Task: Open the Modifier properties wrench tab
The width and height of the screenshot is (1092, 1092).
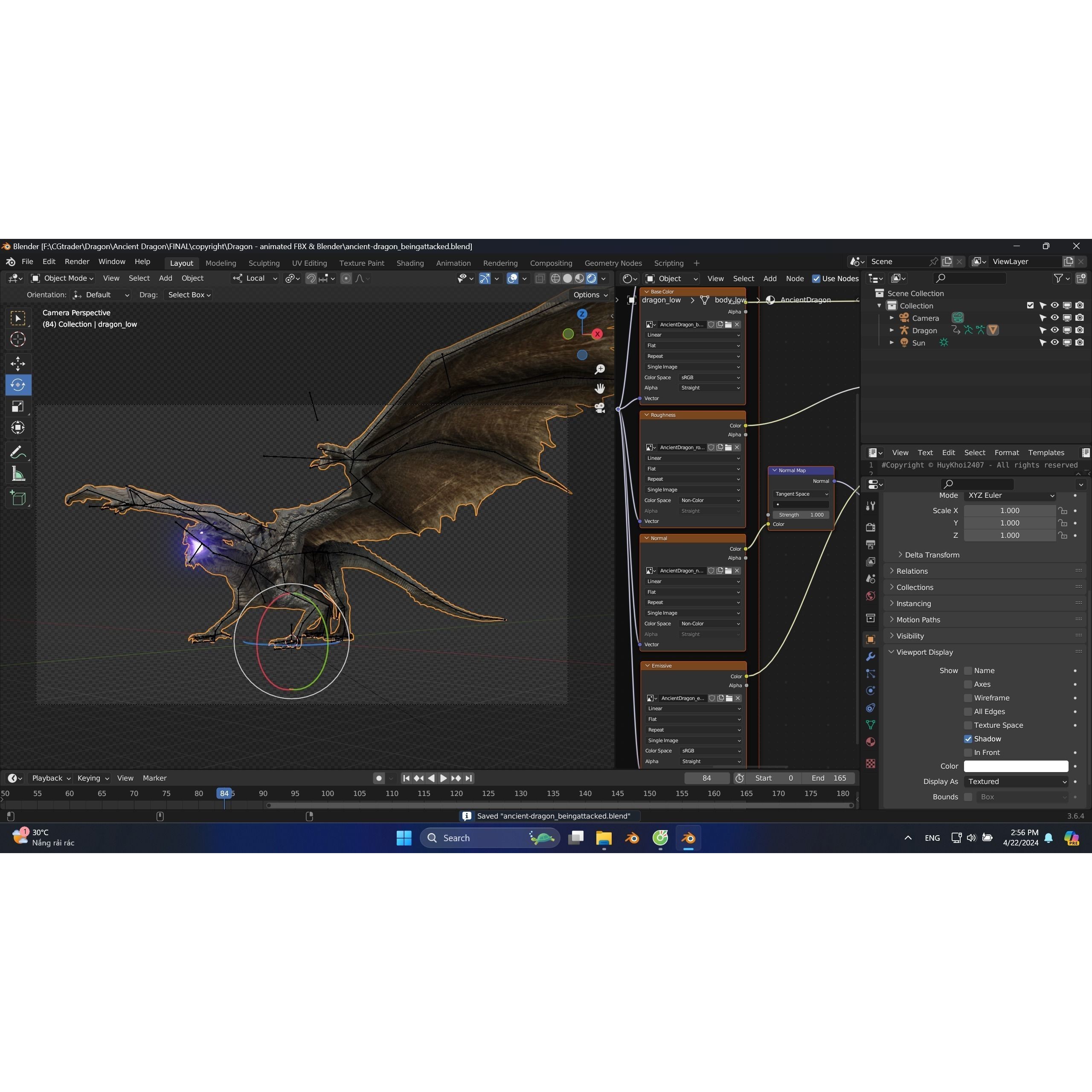Action: pyautogui.click(x=871, y=656)
